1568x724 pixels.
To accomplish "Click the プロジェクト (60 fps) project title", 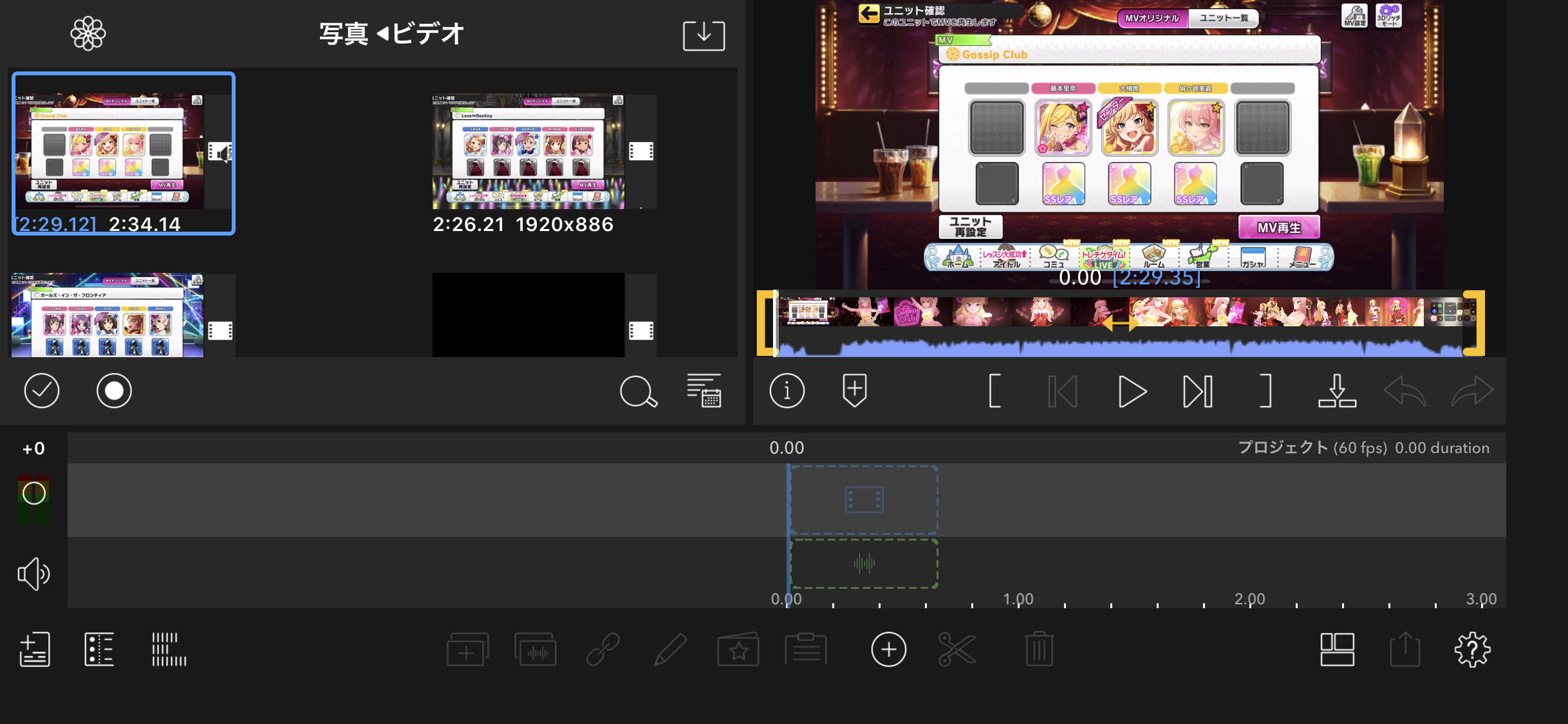I will tap(1312, 448).
